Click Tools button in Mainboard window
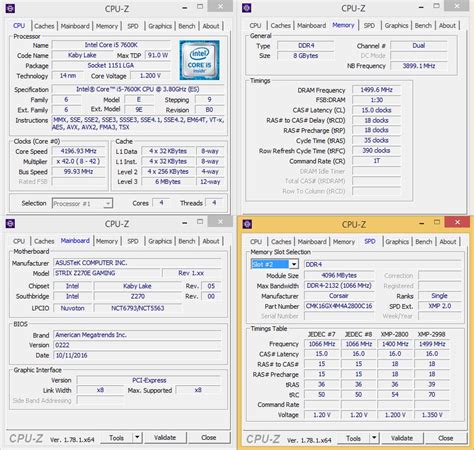 pos(116,438)
